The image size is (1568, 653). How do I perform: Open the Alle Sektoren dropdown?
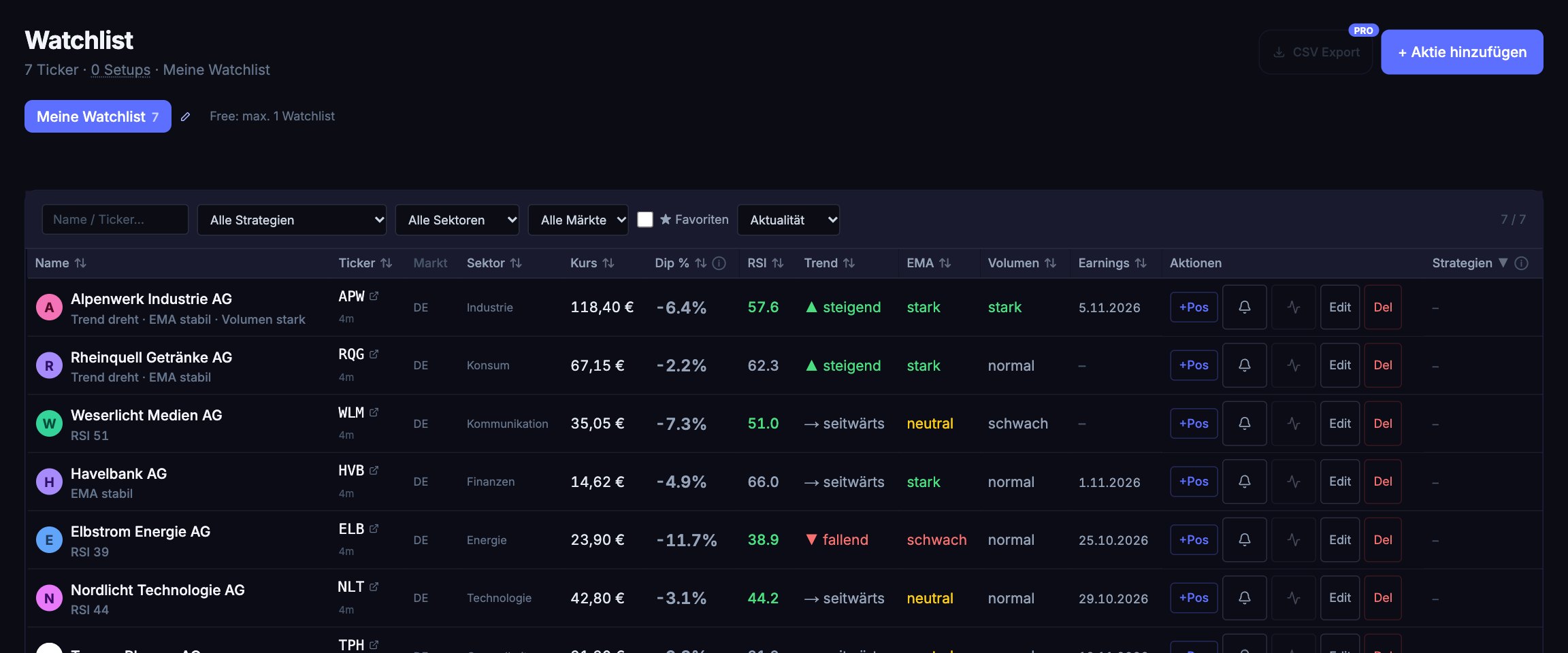click(457, 220)
